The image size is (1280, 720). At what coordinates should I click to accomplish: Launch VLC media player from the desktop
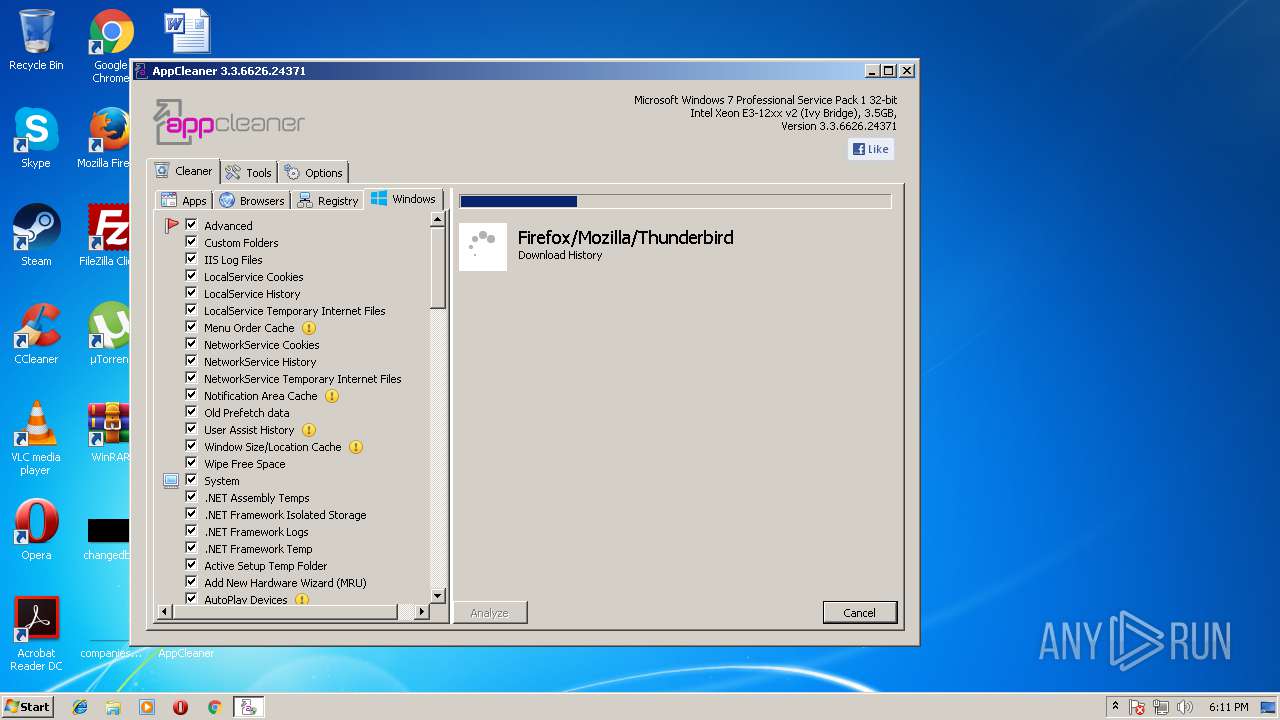[x=36, y=438]
